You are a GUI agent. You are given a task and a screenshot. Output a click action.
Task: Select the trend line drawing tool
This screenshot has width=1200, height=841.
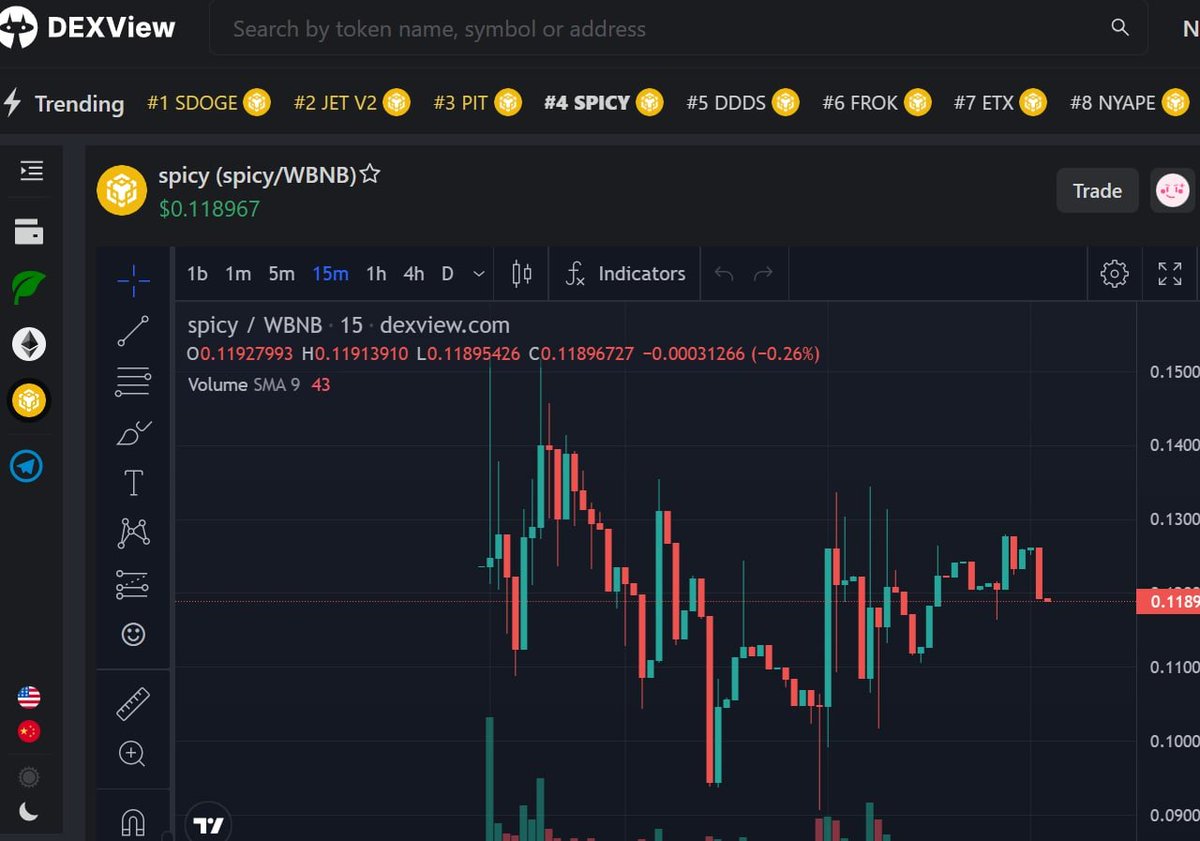(x=133, y=331)
